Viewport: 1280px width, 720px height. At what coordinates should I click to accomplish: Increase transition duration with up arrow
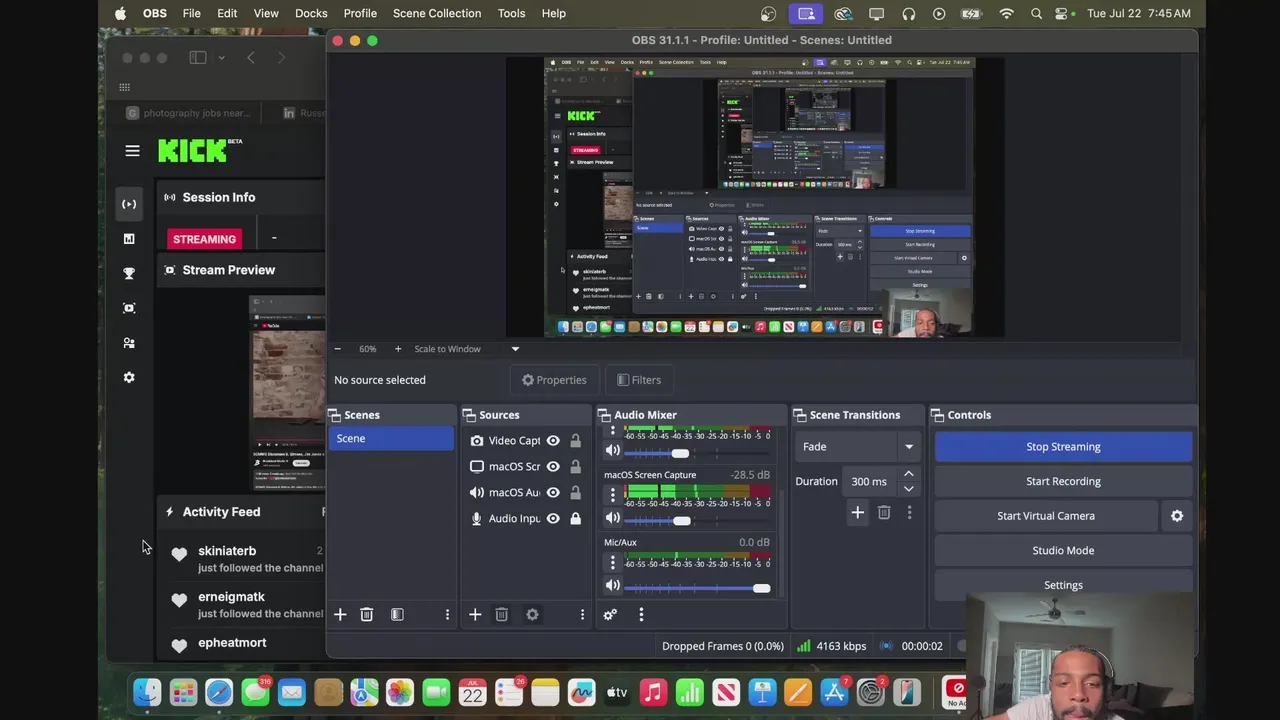(908, 474)
